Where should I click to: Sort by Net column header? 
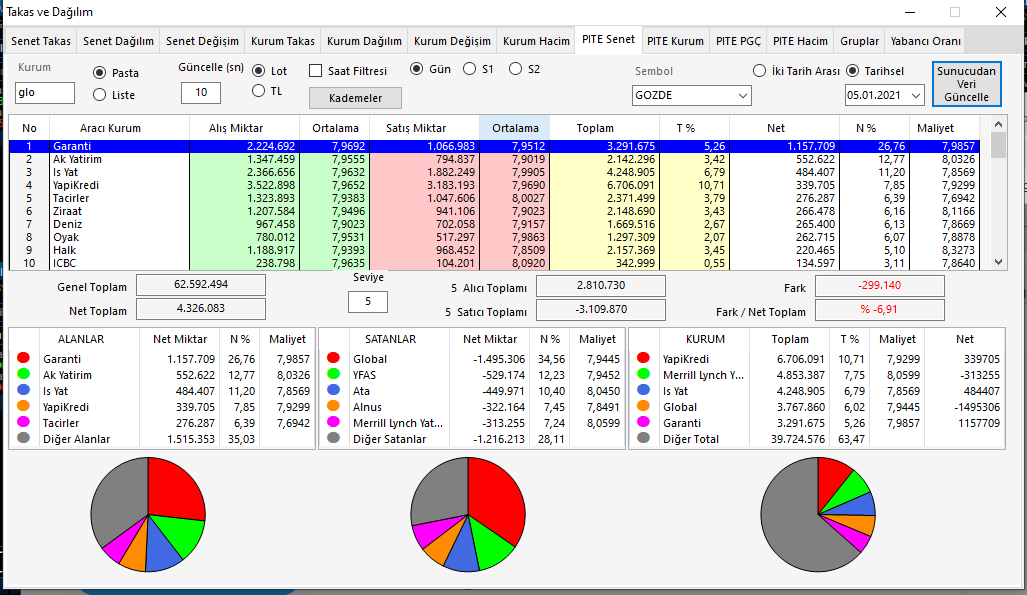(x=784, y=128)
